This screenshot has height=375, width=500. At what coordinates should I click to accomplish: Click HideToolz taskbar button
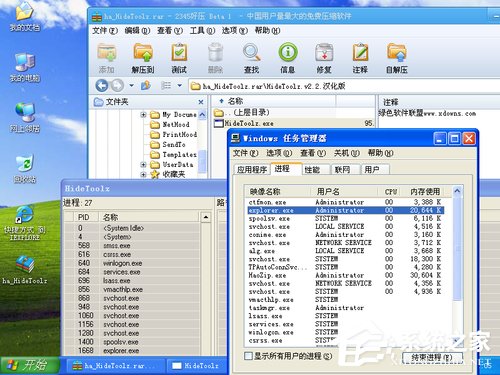[197, 366]
